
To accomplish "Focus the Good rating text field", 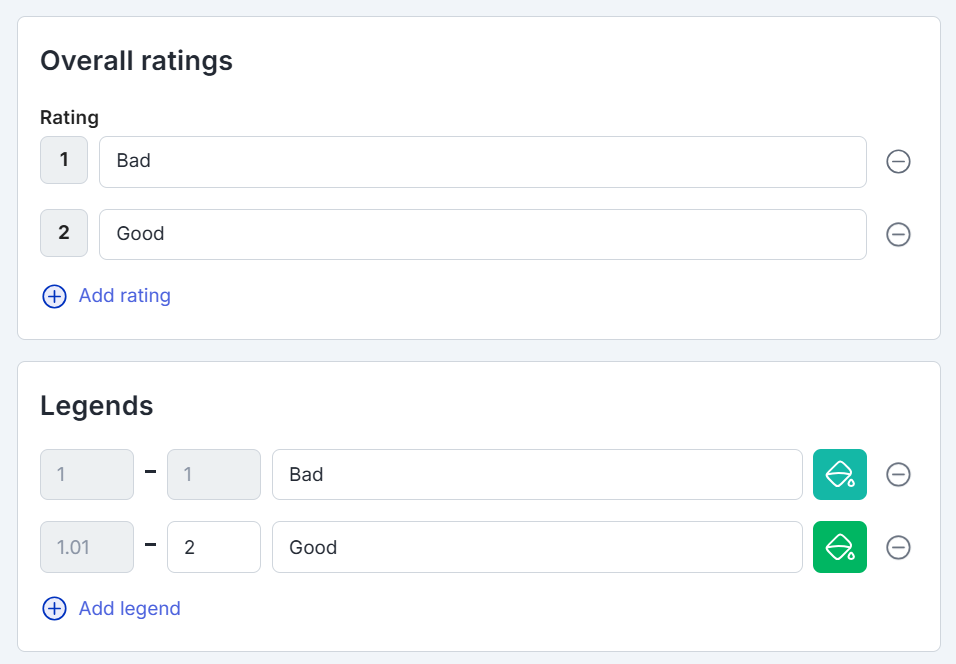I will (482, 234).
